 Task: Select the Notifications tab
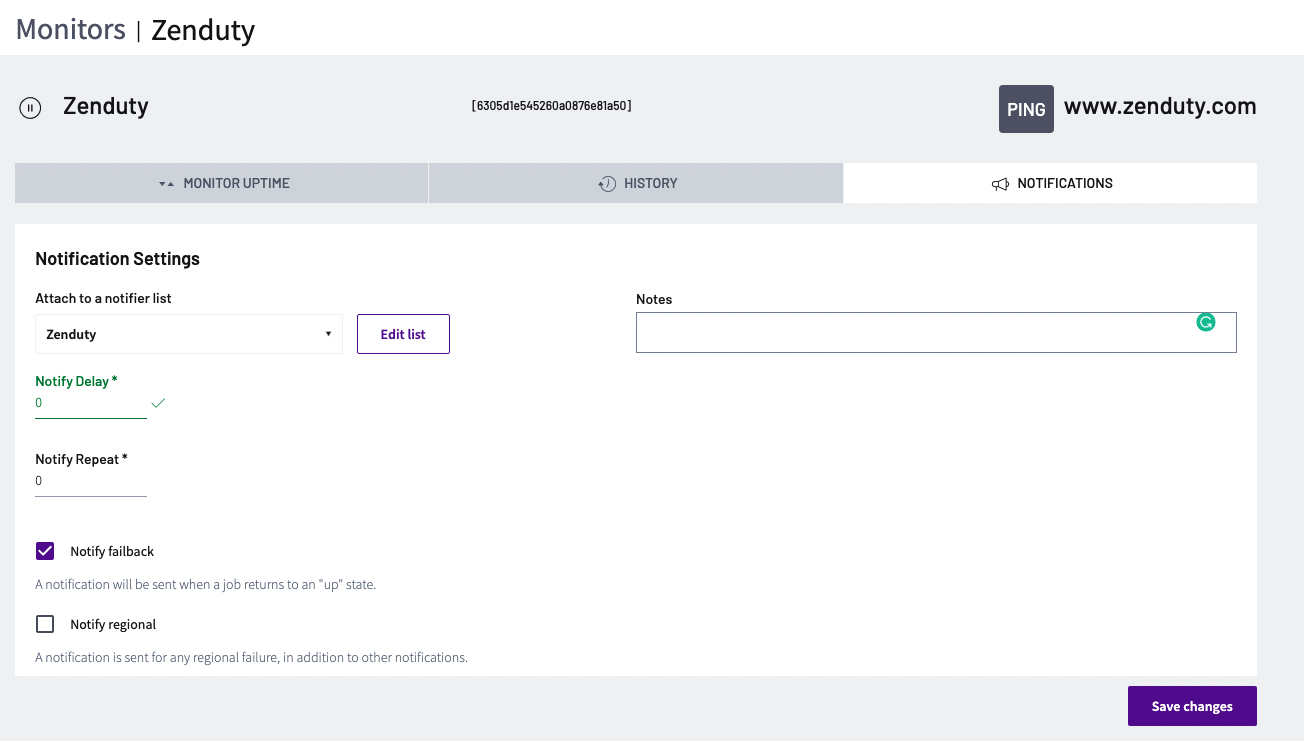coord(1050,183)
